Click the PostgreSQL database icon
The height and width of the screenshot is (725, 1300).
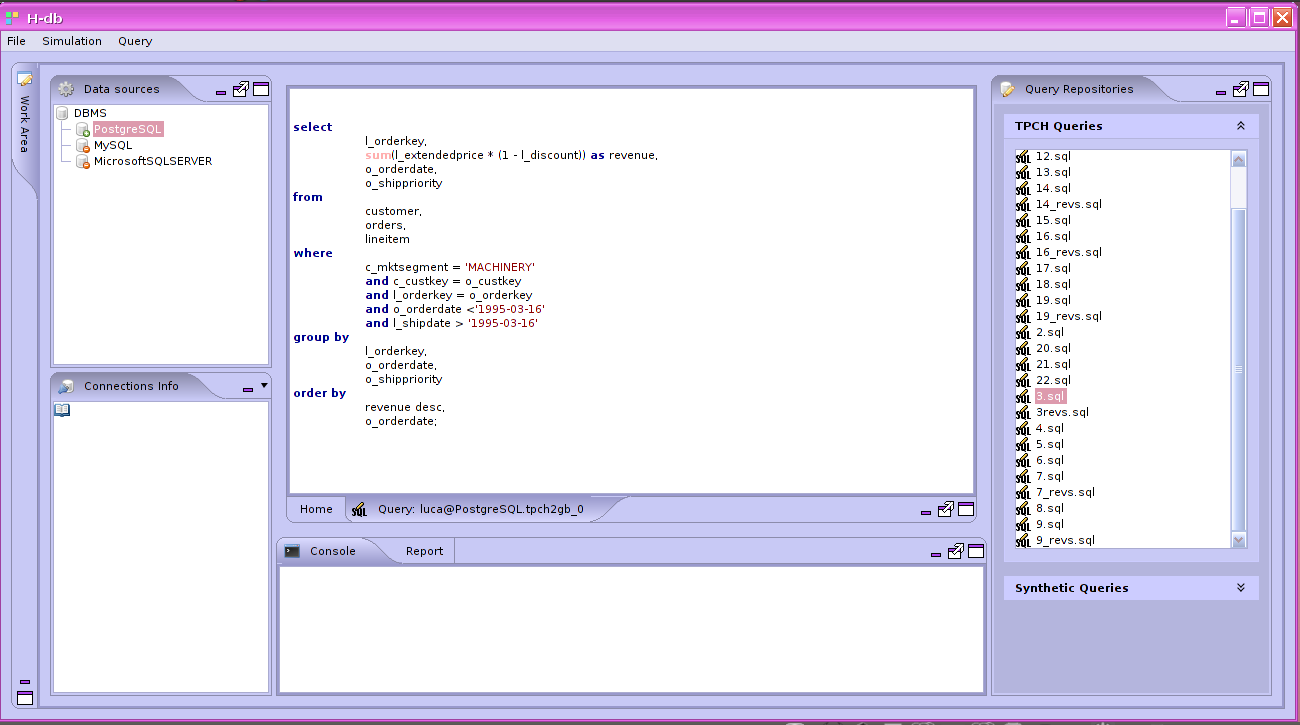(84, 129)
